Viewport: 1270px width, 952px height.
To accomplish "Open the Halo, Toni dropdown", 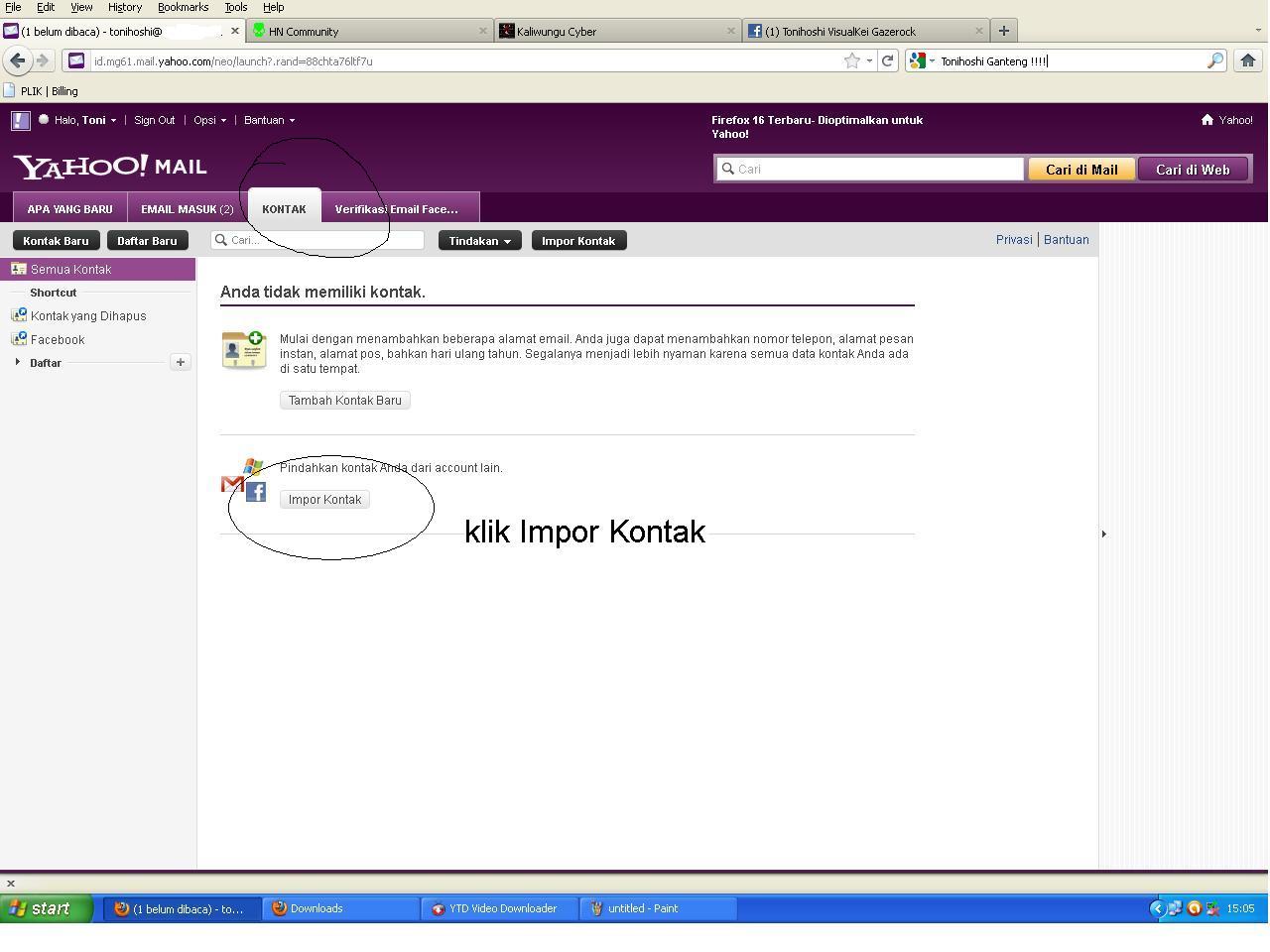I will coord(84,120).
